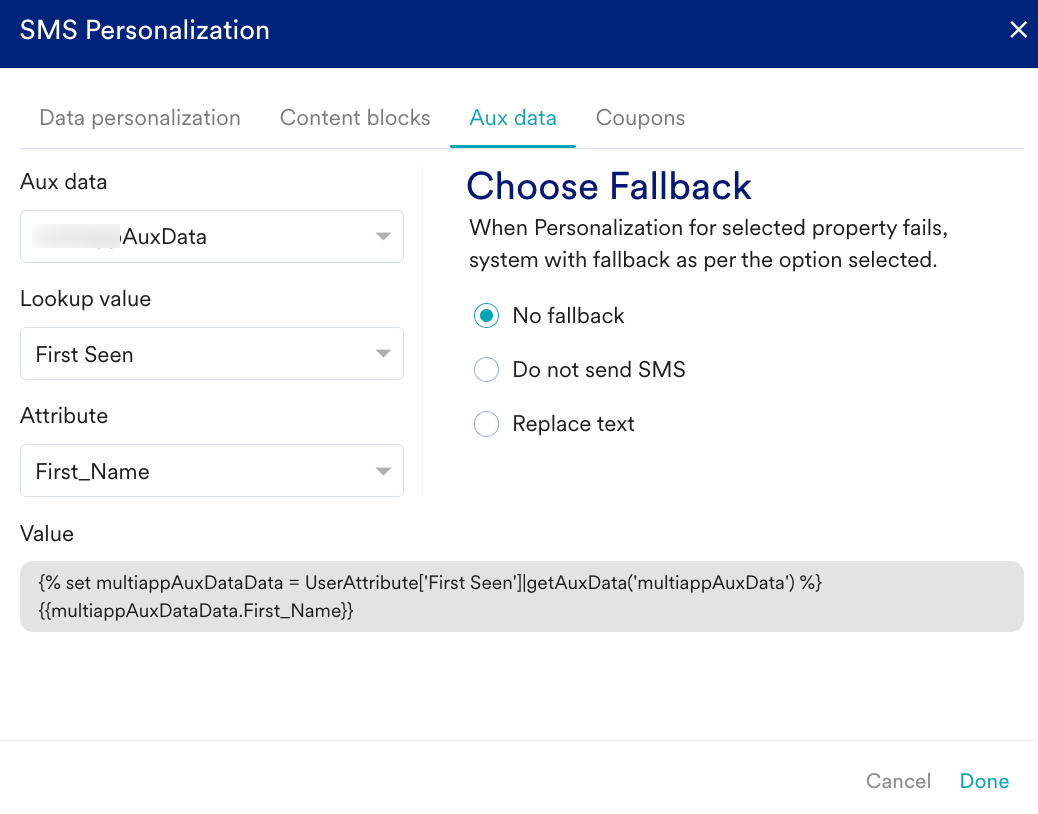Image resolution: width=1038 pixels, height=814 pixels.
Task: Click the Value code snippet box
Action: pos(521,596)
